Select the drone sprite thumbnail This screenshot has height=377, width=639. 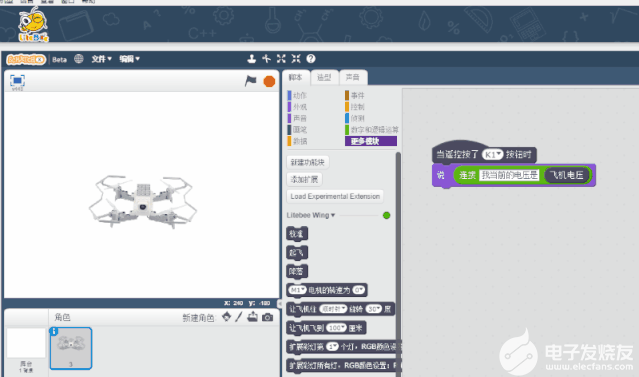71,348
